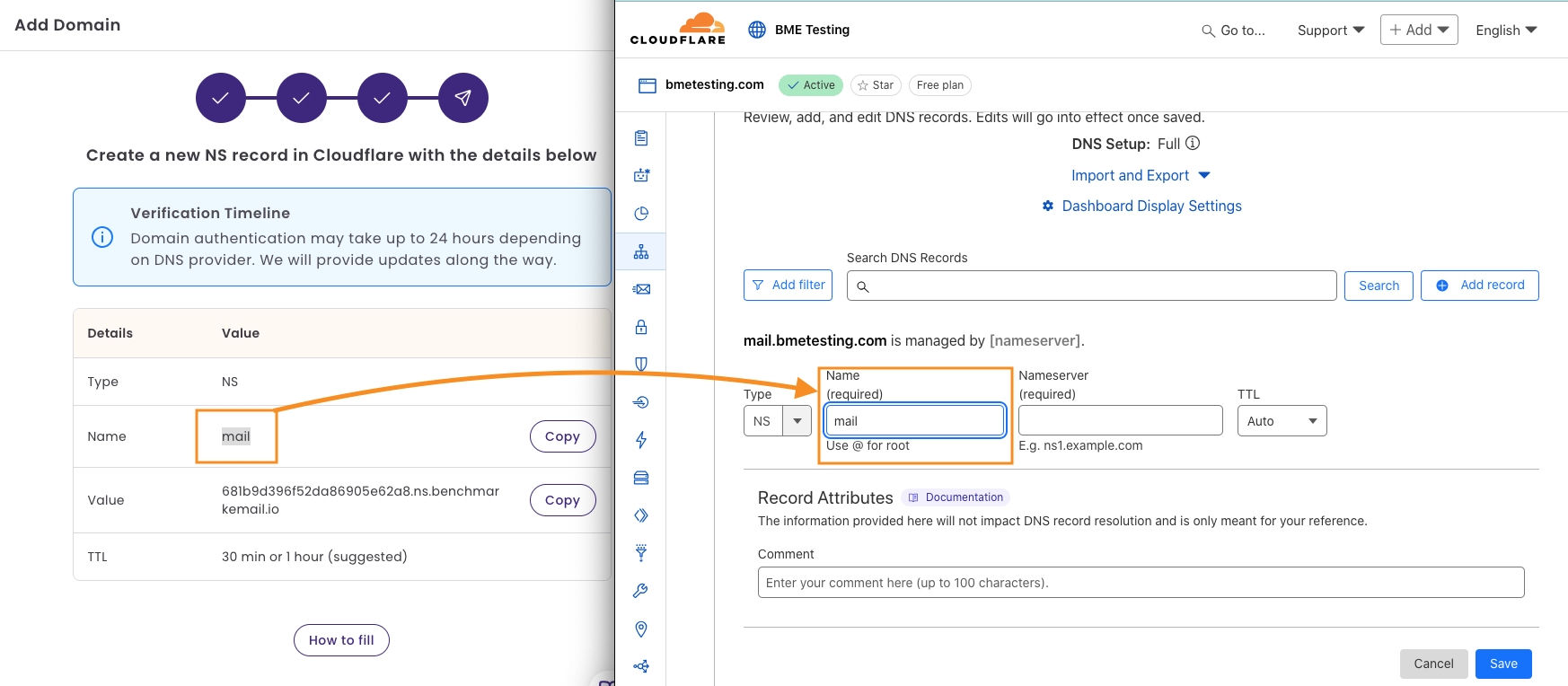Focus the Search DNS Records field
Image resolution: width=1568 pixels, height=686 pixels.
(1091, 286)
